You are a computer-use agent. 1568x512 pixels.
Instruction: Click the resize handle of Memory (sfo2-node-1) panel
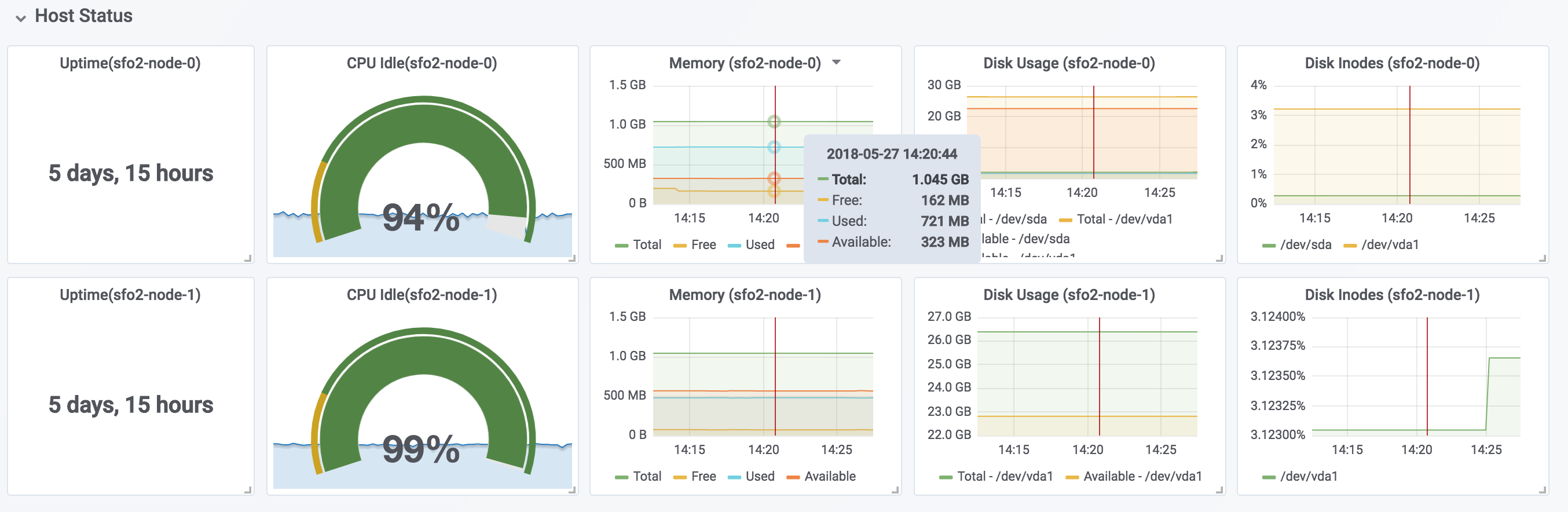pos(895,489)
